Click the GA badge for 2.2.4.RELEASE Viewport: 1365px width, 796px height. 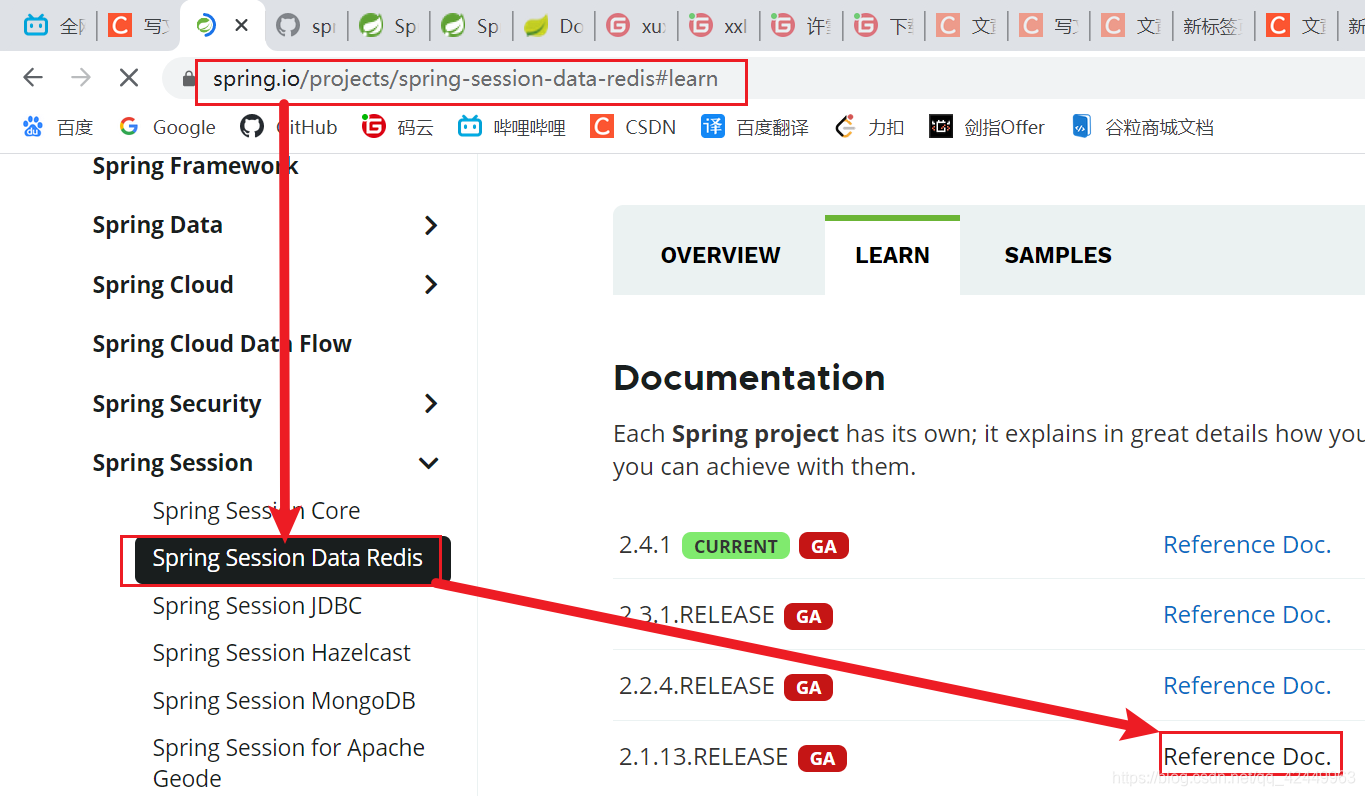point(808,687)
